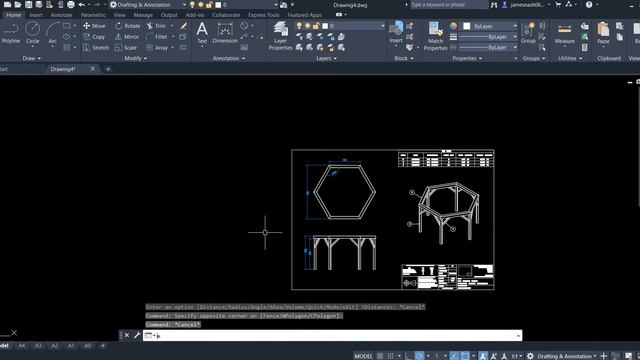Screen dimensions: 640x360
Task: Click the Plot printer icon in quick access
Action: point(71,5)
